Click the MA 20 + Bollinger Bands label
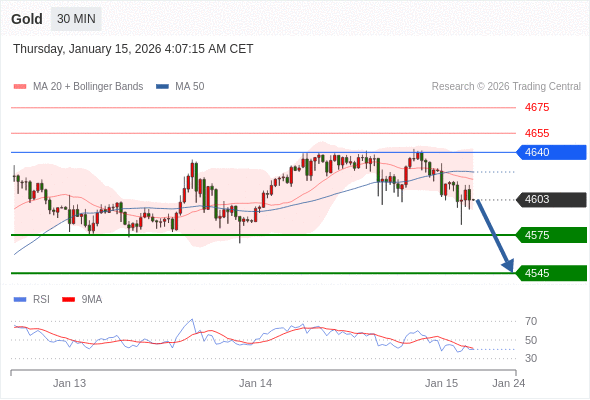Screen dimensions: 590x400 (88, 87)
